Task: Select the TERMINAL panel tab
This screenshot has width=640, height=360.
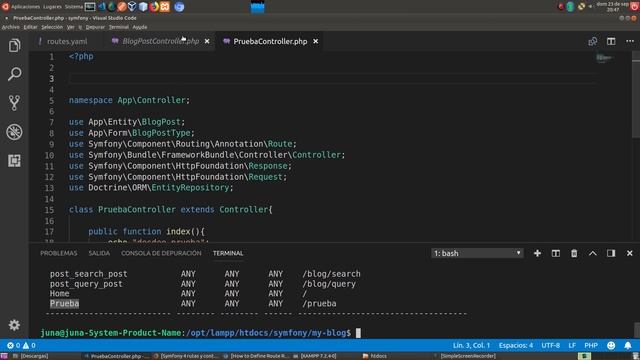Action: click(x=228, y=253)
